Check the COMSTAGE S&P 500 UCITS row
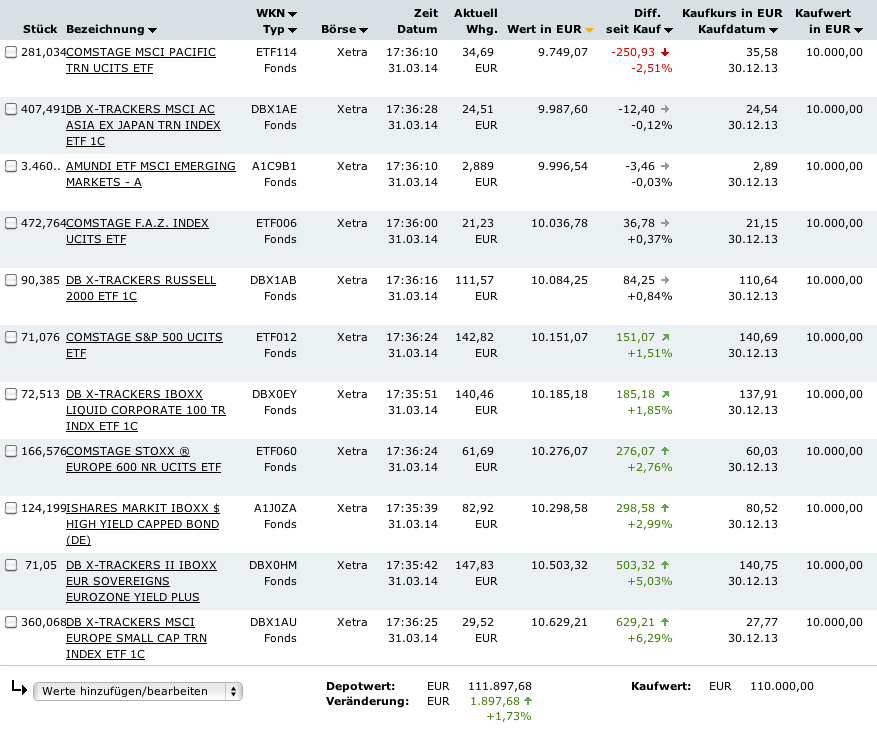This screenshot has width=877, height=732. click(x=11, y=338)
